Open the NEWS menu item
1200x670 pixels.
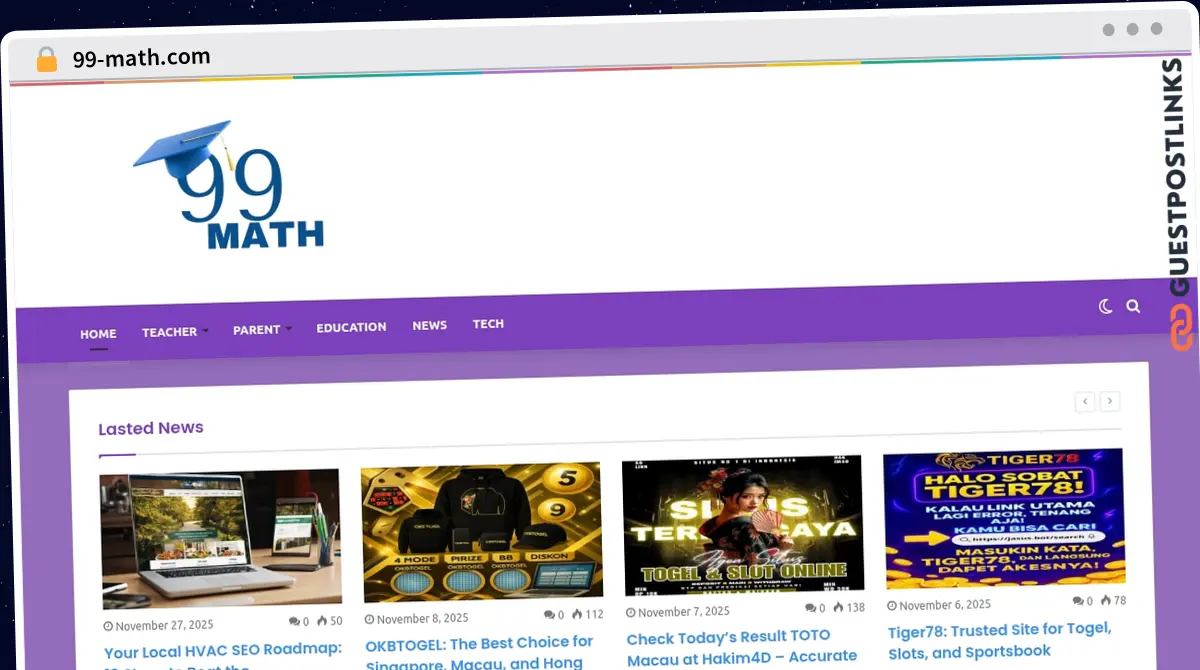(429, 325)
